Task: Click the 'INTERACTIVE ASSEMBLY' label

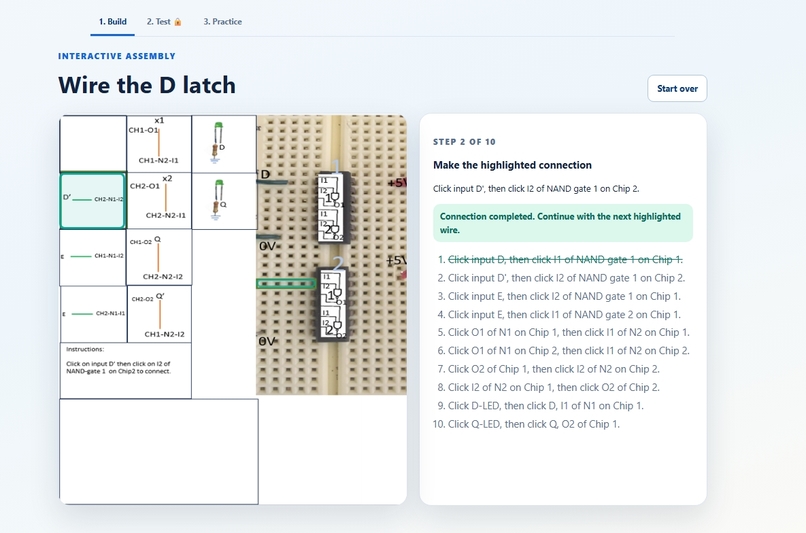Action: (x=117, y=56)
